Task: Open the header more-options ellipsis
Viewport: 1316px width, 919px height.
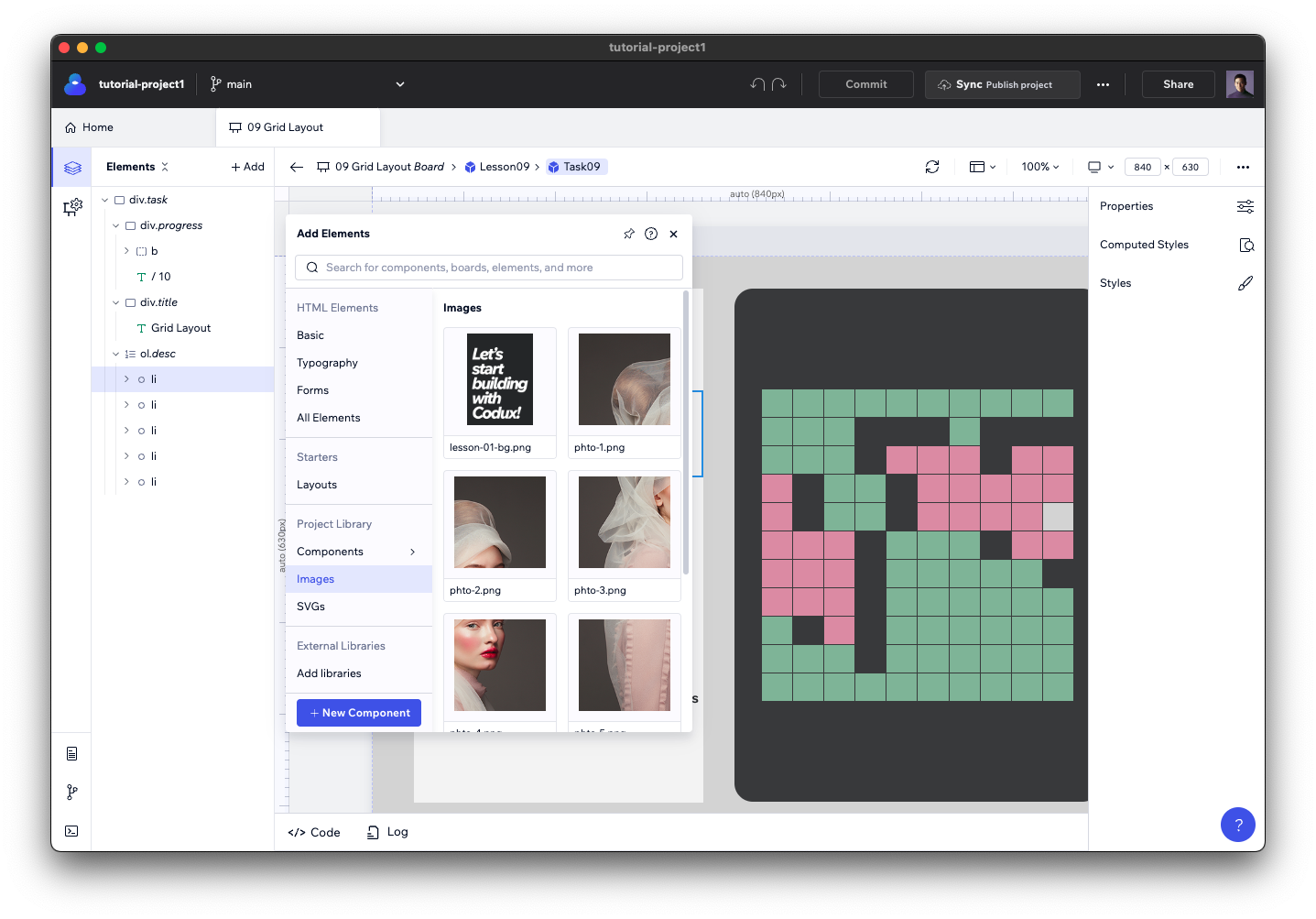Action: 1103,84
